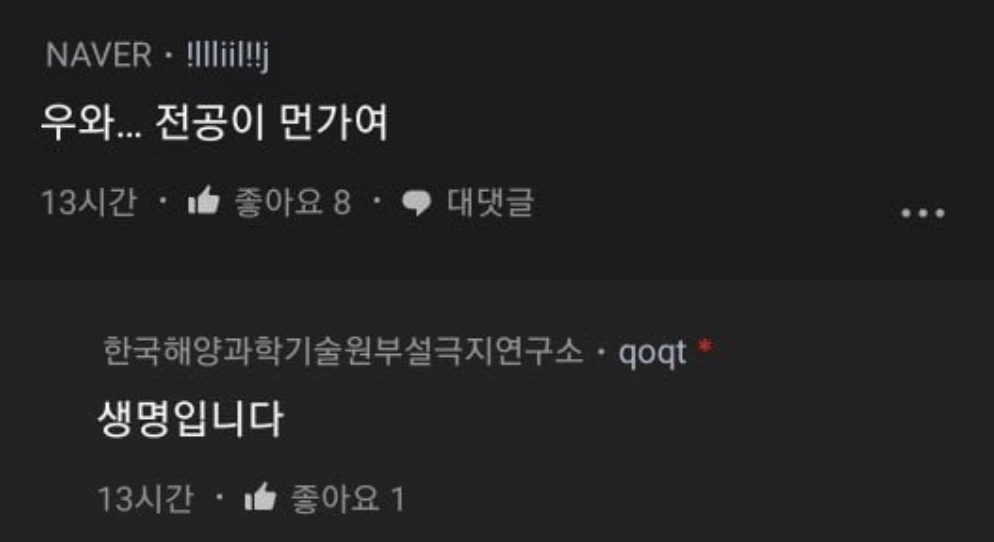Open 대댓글 to write a reply
994x542 pixels.
(490, 203)
